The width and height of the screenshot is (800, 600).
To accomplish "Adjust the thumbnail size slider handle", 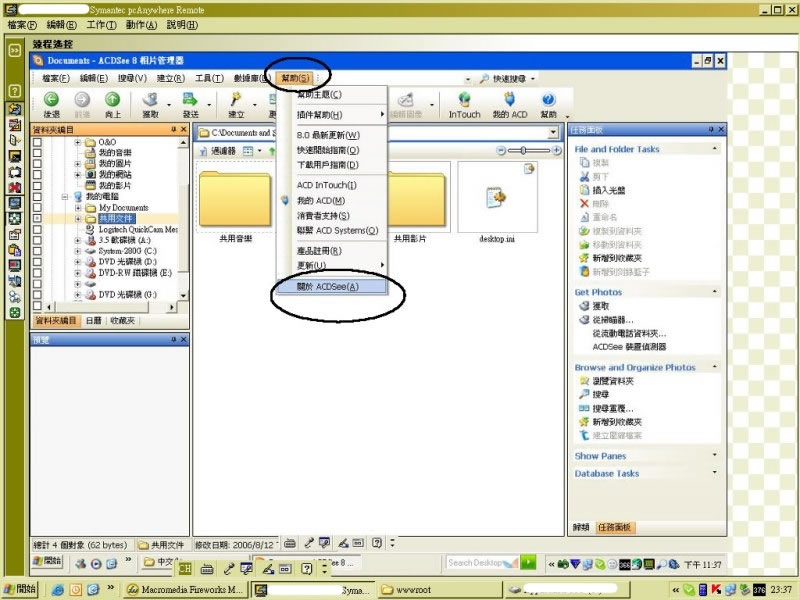I will tap(524, 150).
